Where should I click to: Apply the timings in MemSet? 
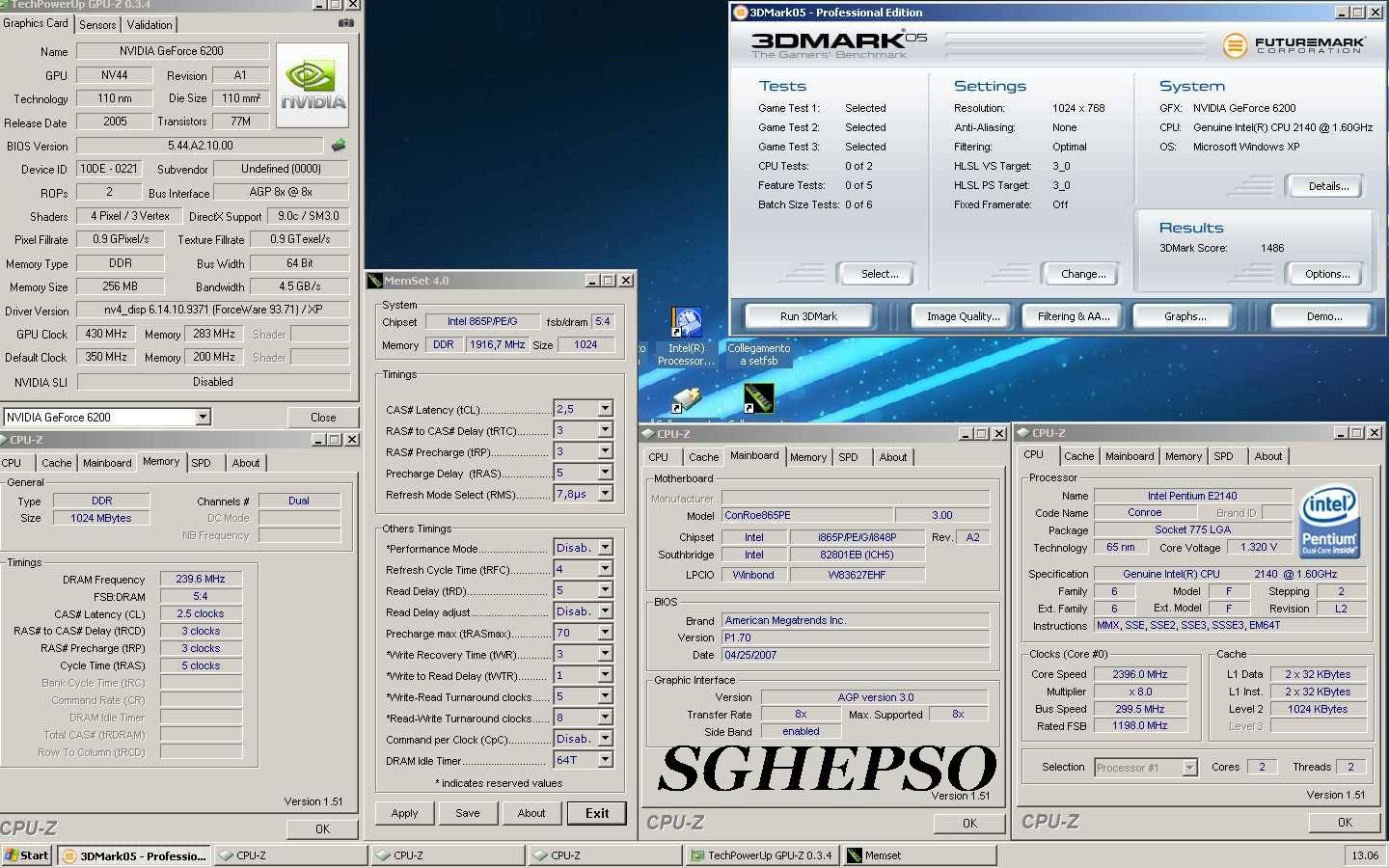tap(404, 813)
